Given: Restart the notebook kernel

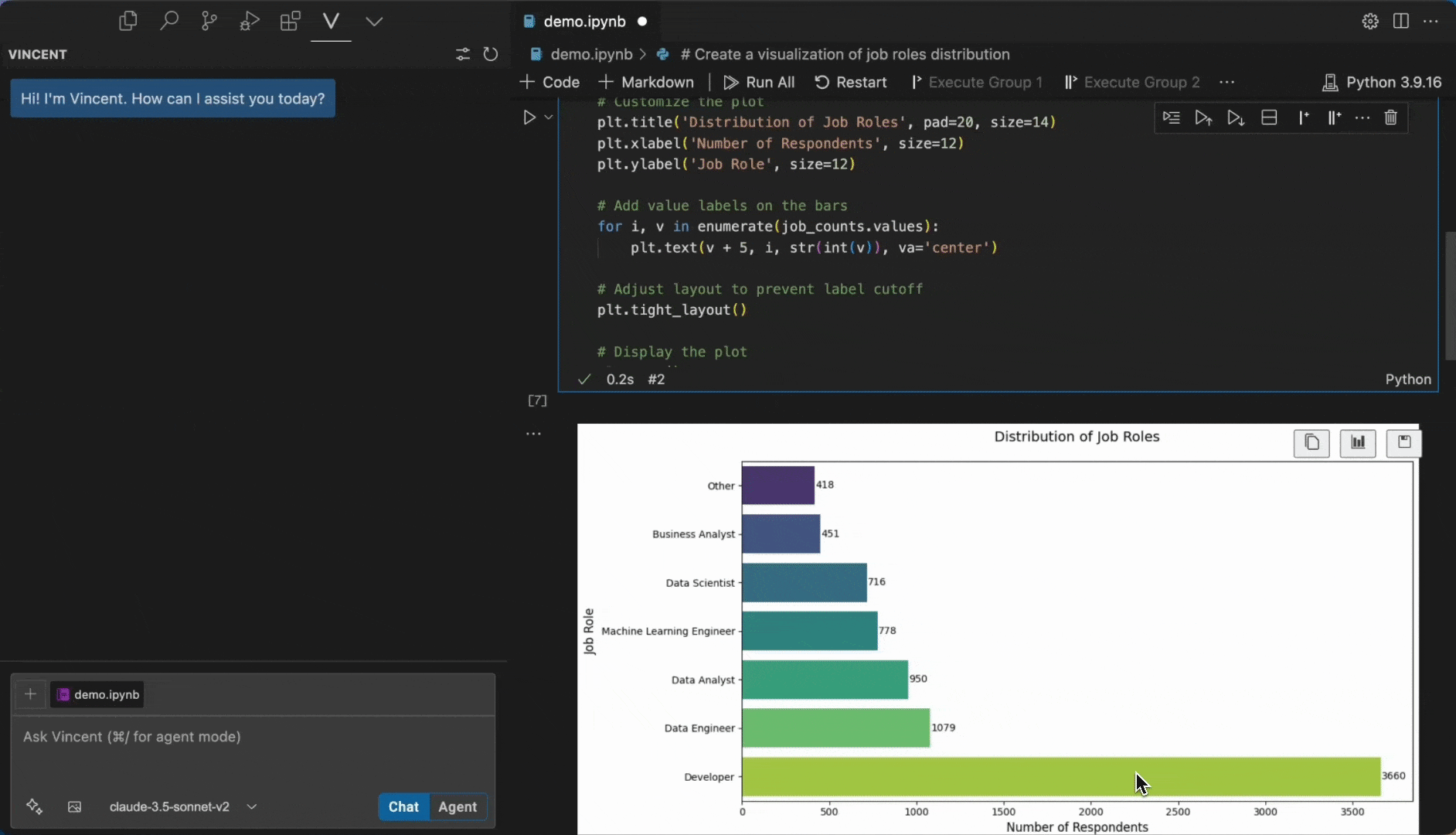Looking at the screenshot, I should (x=851, y=82).
